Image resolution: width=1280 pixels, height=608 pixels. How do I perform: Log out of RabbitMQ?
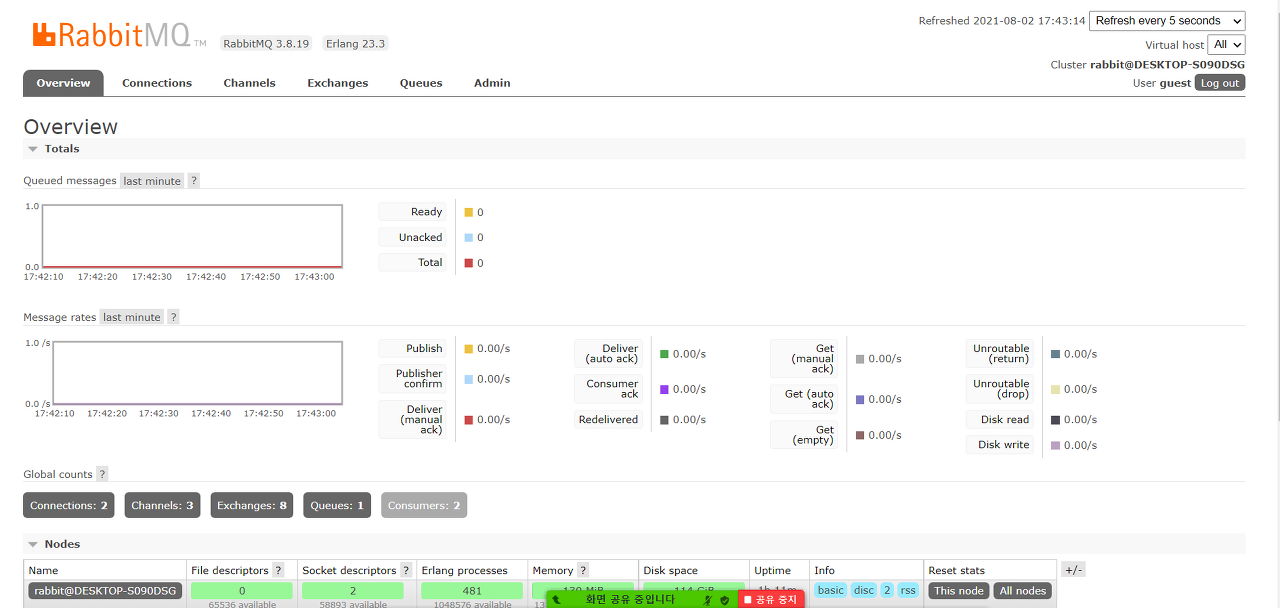click(1219, 83)
